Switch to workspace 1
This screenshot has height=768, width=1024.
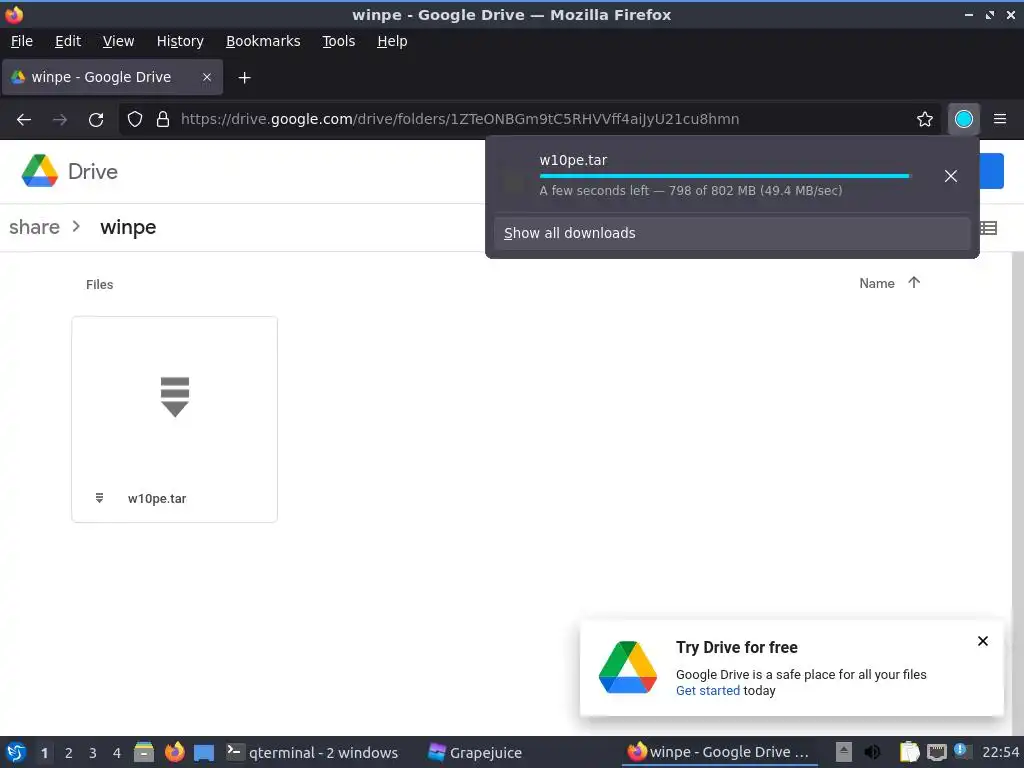point(44,753)
